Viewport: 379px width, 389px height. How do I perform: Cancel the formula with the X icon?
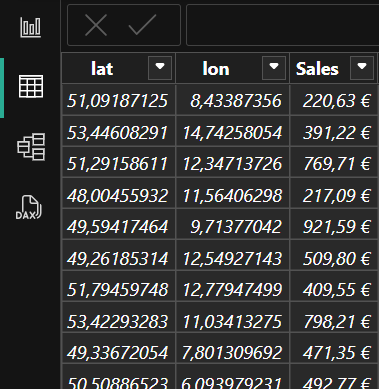tap(96, 25)
